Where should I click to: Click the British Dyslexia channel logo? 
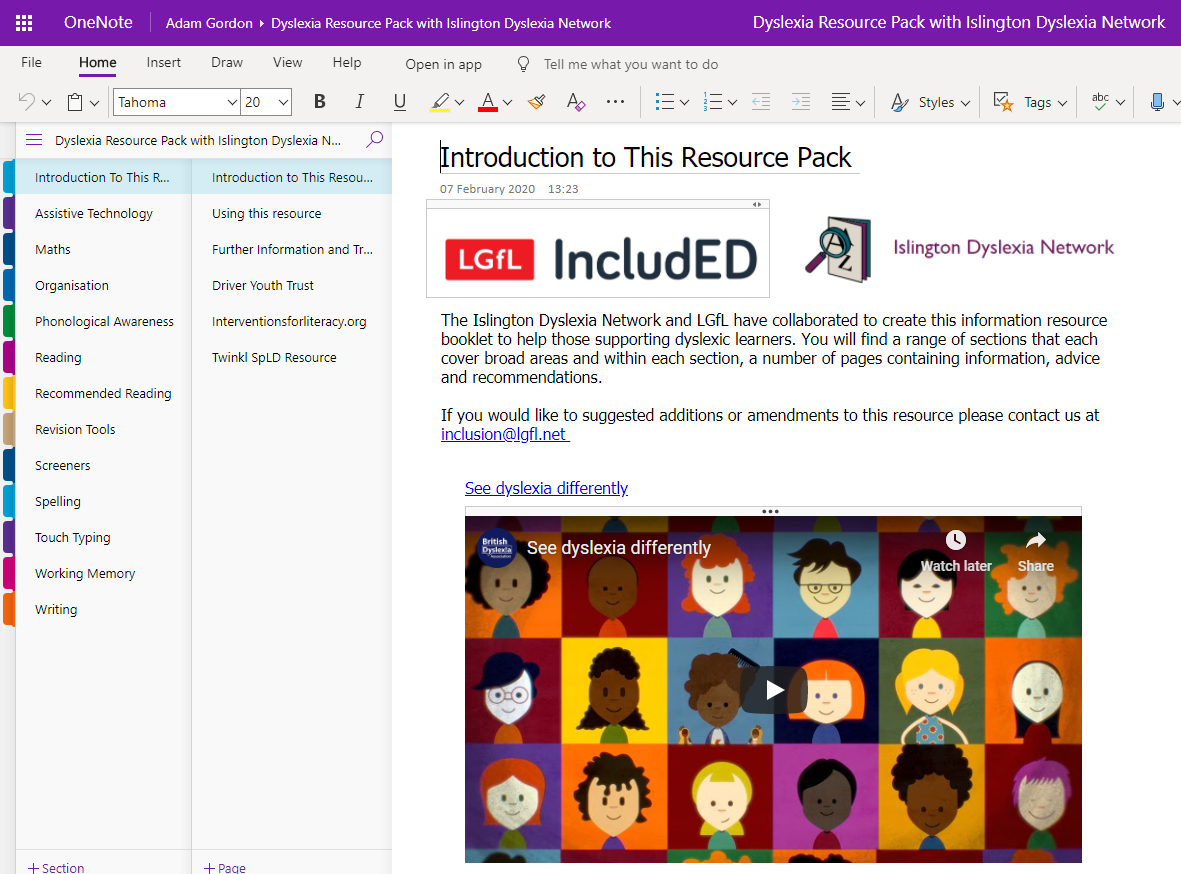tap(497, 548)
